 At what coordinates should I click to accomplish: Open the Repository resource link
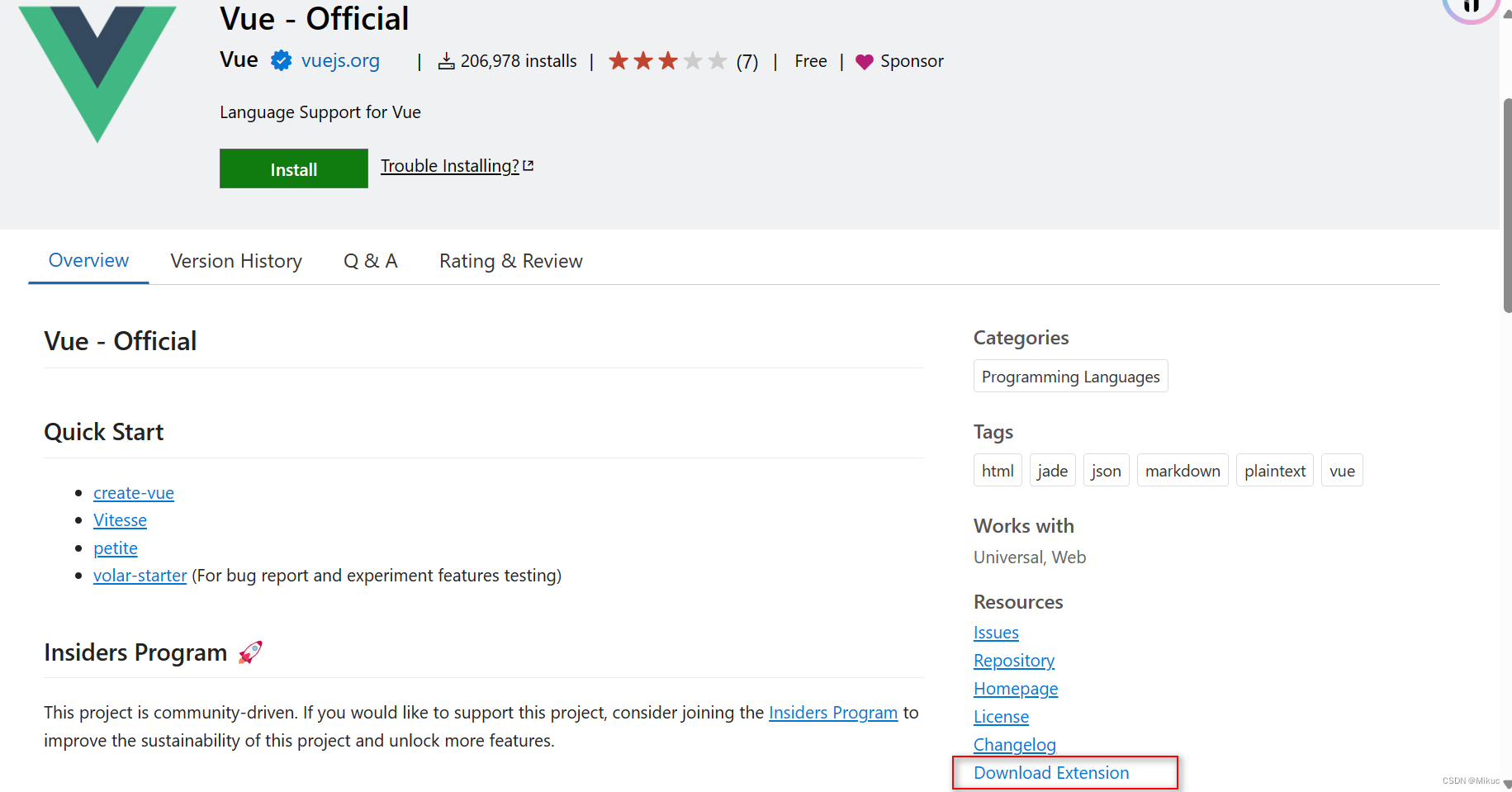pyautogui.click(x=1014, y=661)
